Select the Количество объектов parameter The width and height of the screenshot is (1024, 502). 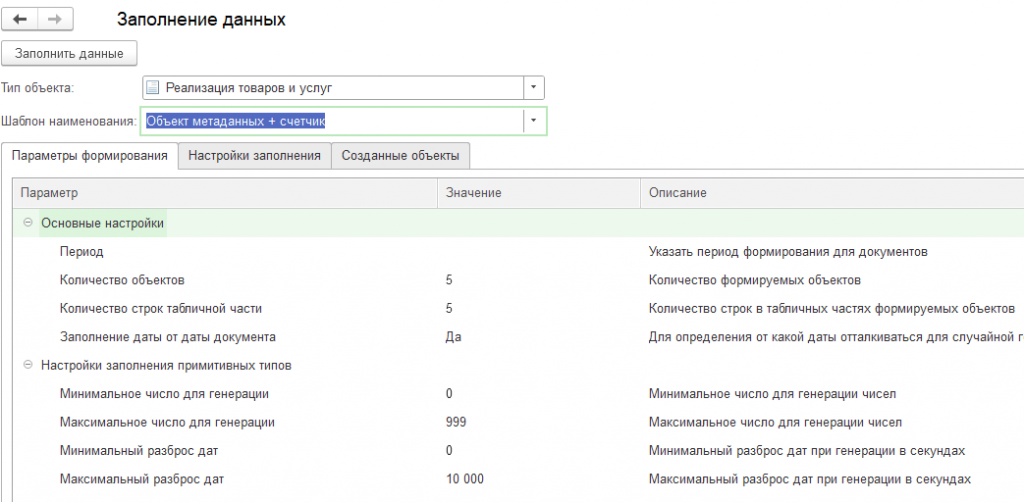coord(122,280)
